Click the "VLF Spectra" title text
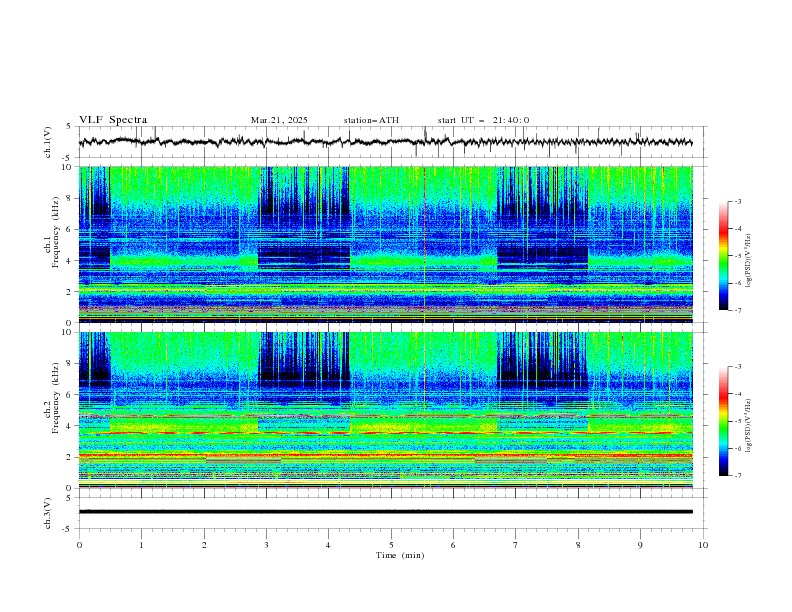 (113, 120)
